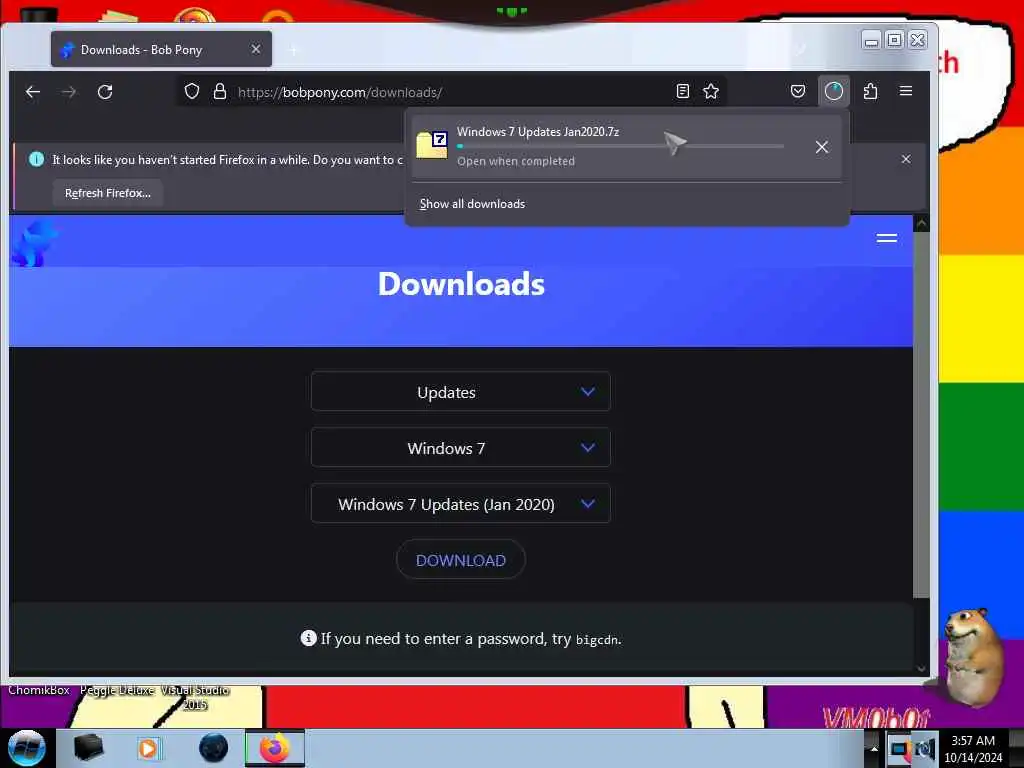Click the Firefox taskbar button
Image resolution: width=1024 pixels, height=768 pixels.
[274, 748]
